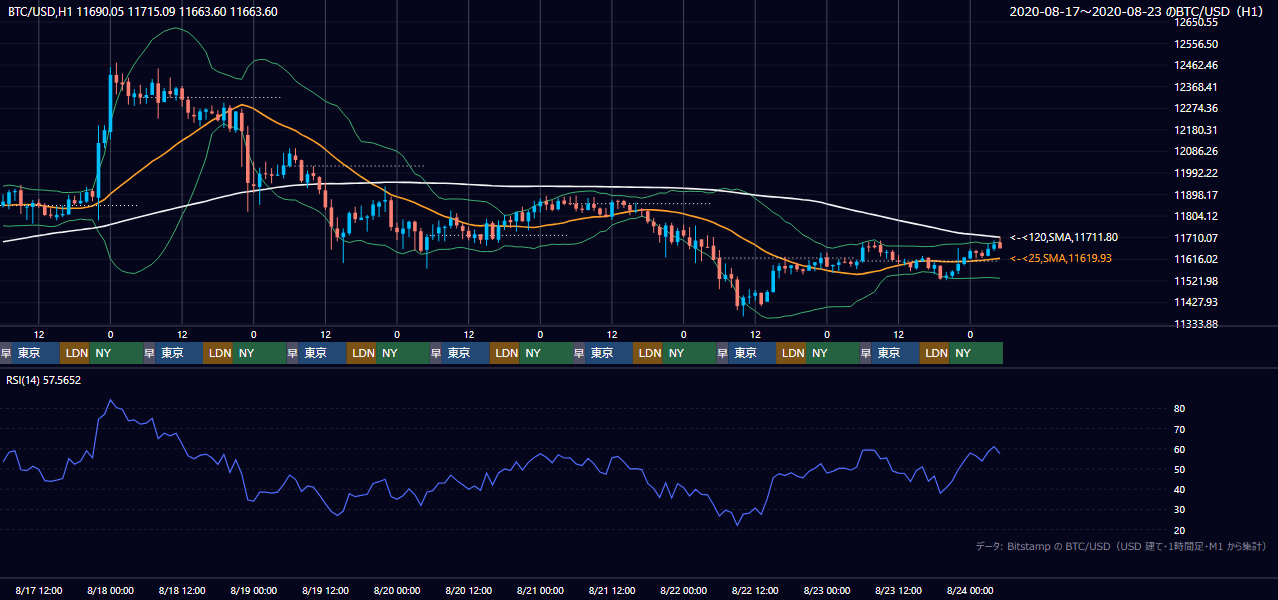Click price axis value 11616.02

pyautogui.click(x=1195, y=259)
